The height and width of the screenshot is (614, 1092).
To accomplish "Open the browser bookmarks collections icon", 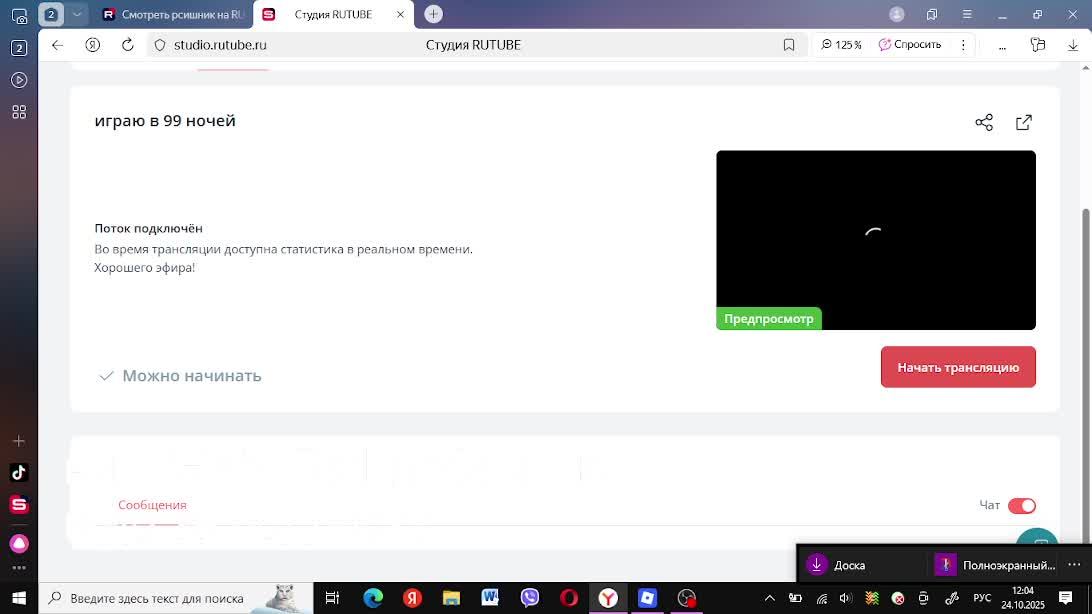I will (932, 14).
